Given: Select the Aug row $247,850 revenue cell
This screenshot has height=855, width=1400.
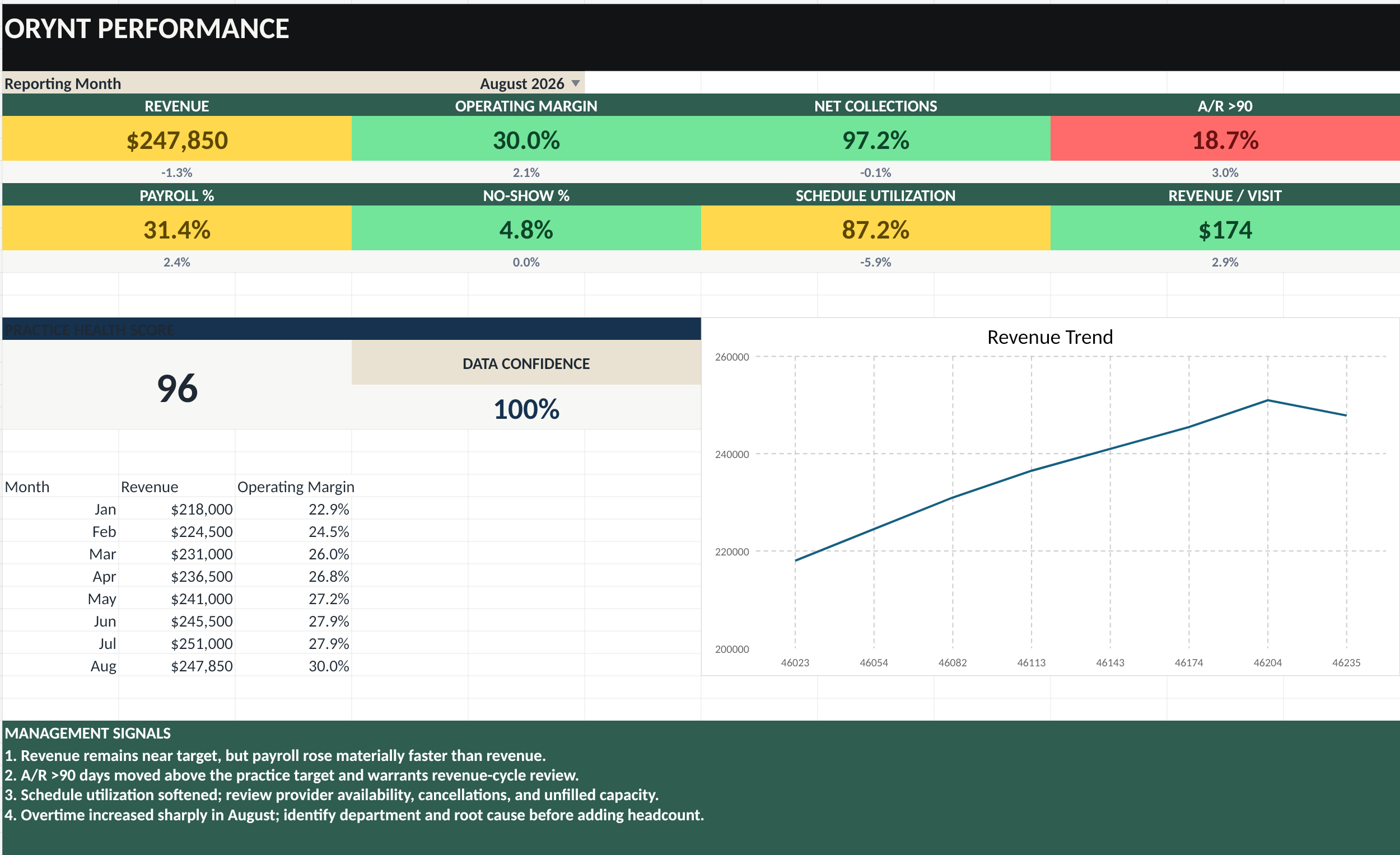Looking at the screenshot, I should tap(177, 666).
